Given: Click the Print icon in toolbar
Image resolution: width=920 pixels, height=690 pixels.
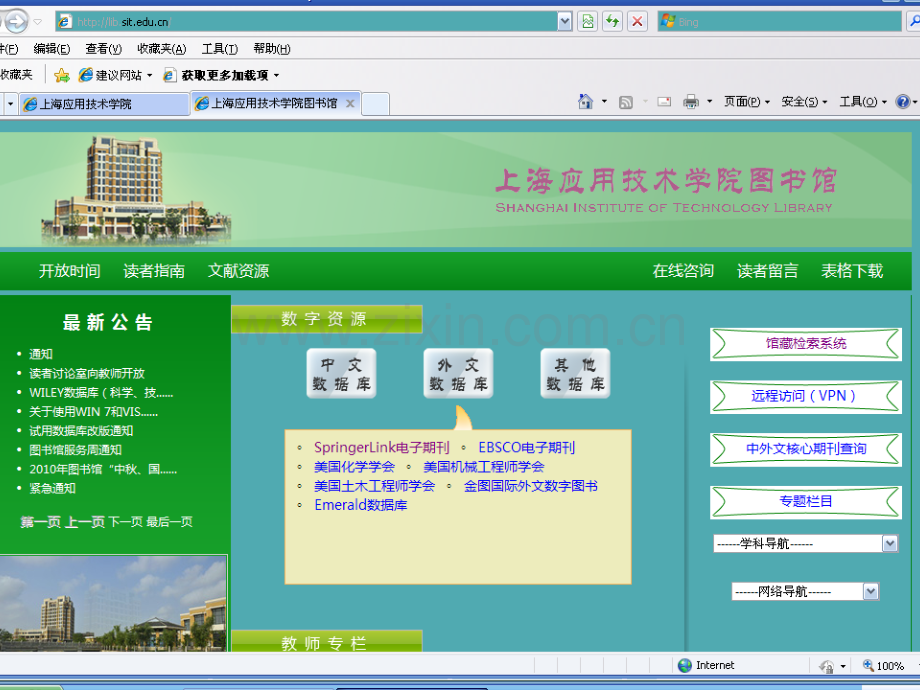Looking at the screenshot, I should (x=691, y=102).
